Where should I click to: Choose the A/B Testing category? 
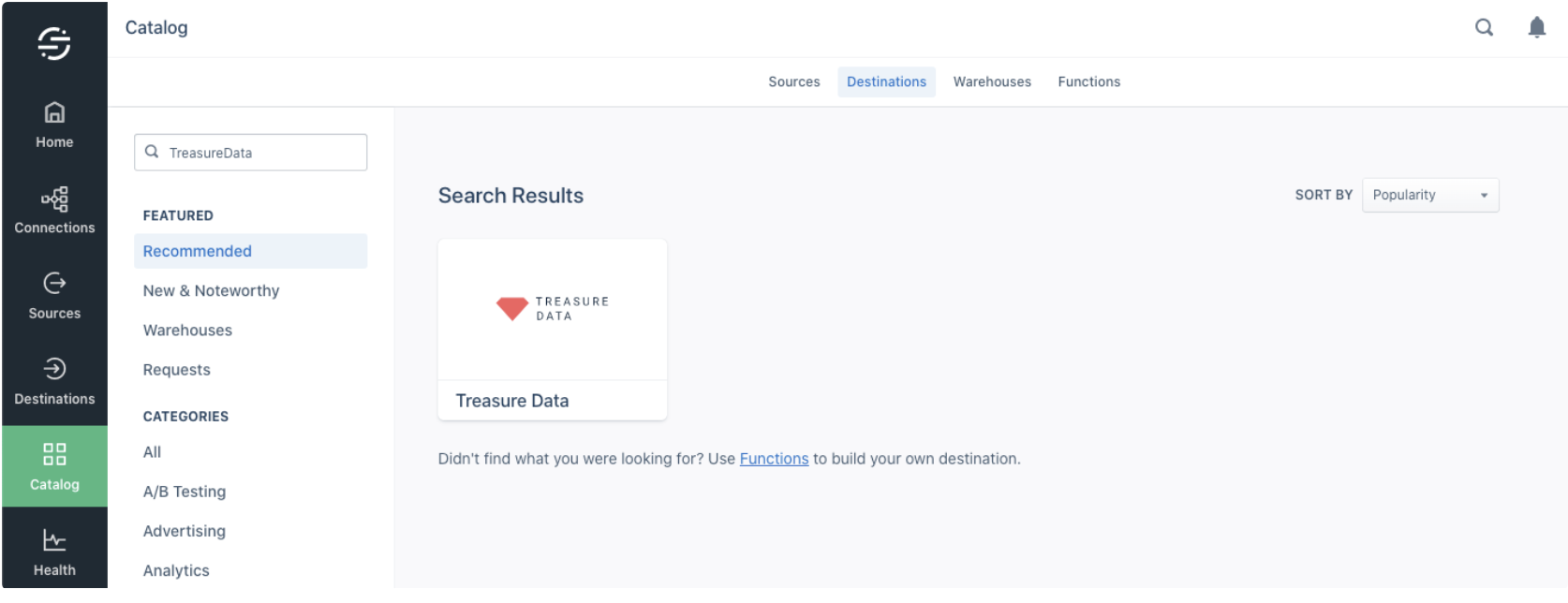(185, 492)
